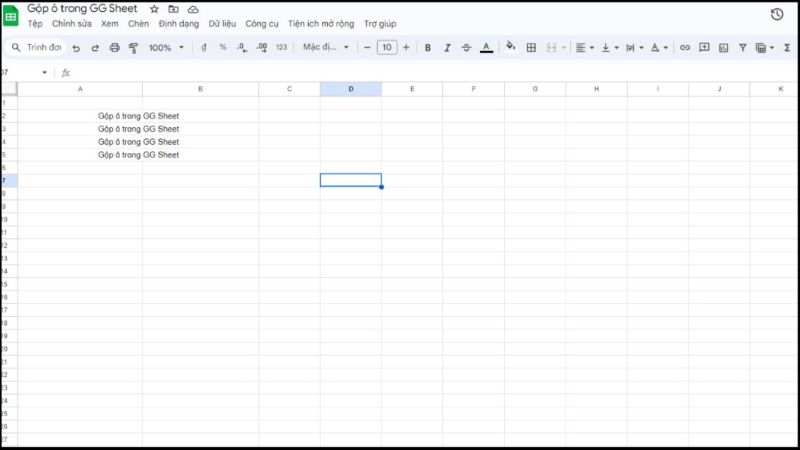The width and height of the screenshot is (800, 450).
Task: Toggle italic formatting
Action: 447,47
